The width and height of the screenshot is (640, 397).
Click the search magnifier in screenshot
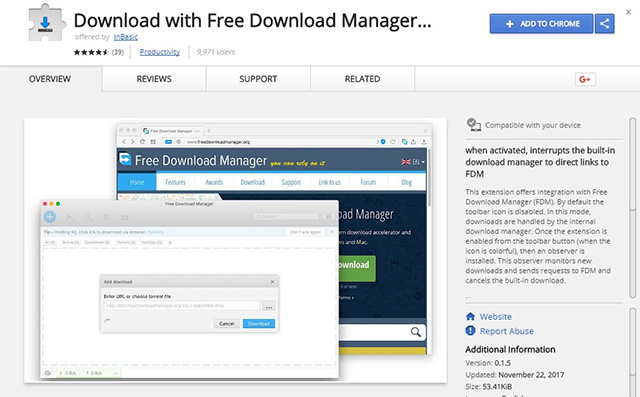[416, 332]
